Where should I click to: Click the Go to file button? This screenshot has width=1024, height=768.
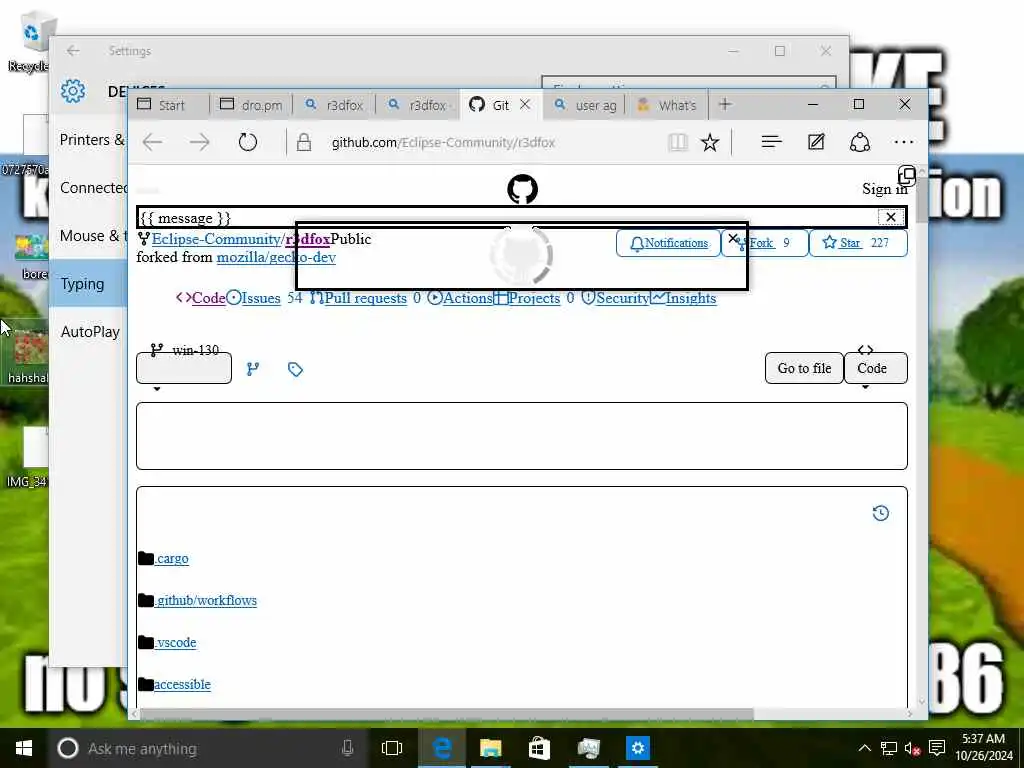point(804,368)
